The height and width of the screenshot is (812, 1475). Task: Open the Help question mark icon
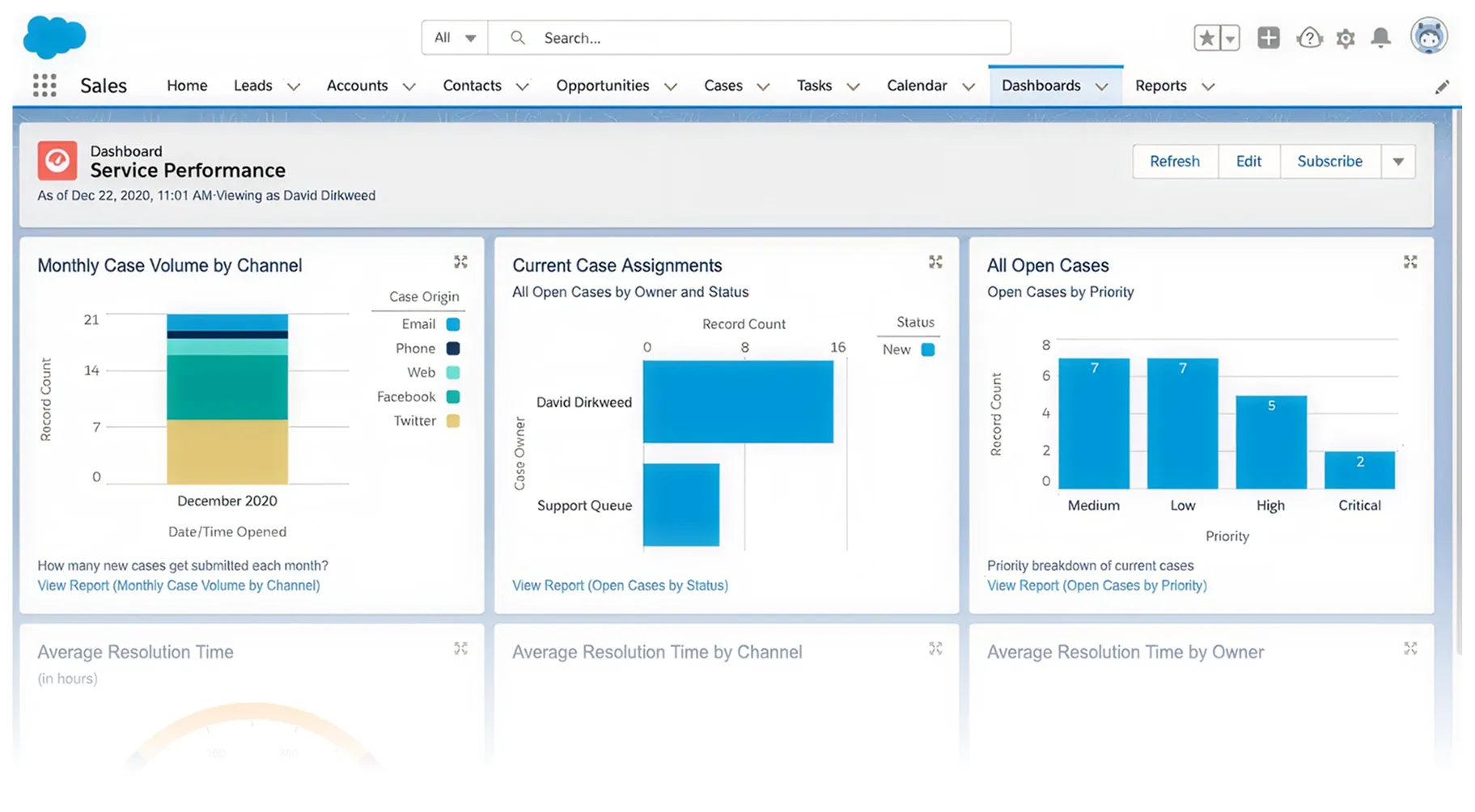(1310, 37)
